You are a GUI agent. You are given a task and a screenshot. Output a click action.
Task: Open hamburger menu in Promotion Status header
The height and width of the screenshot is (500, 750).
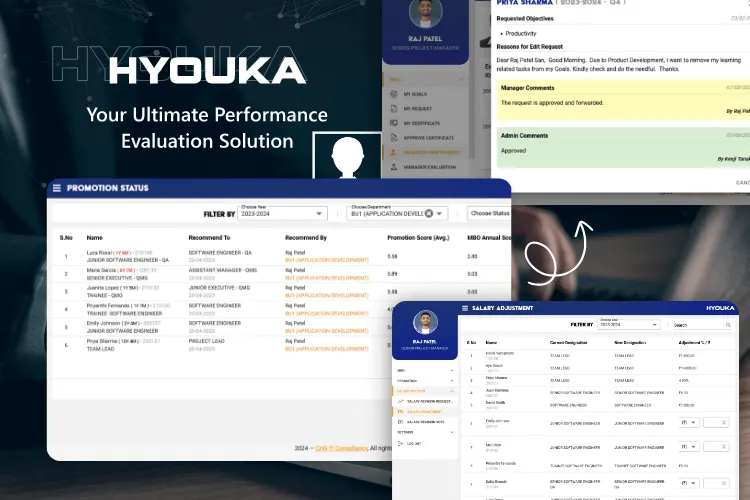tap(56, 188)
